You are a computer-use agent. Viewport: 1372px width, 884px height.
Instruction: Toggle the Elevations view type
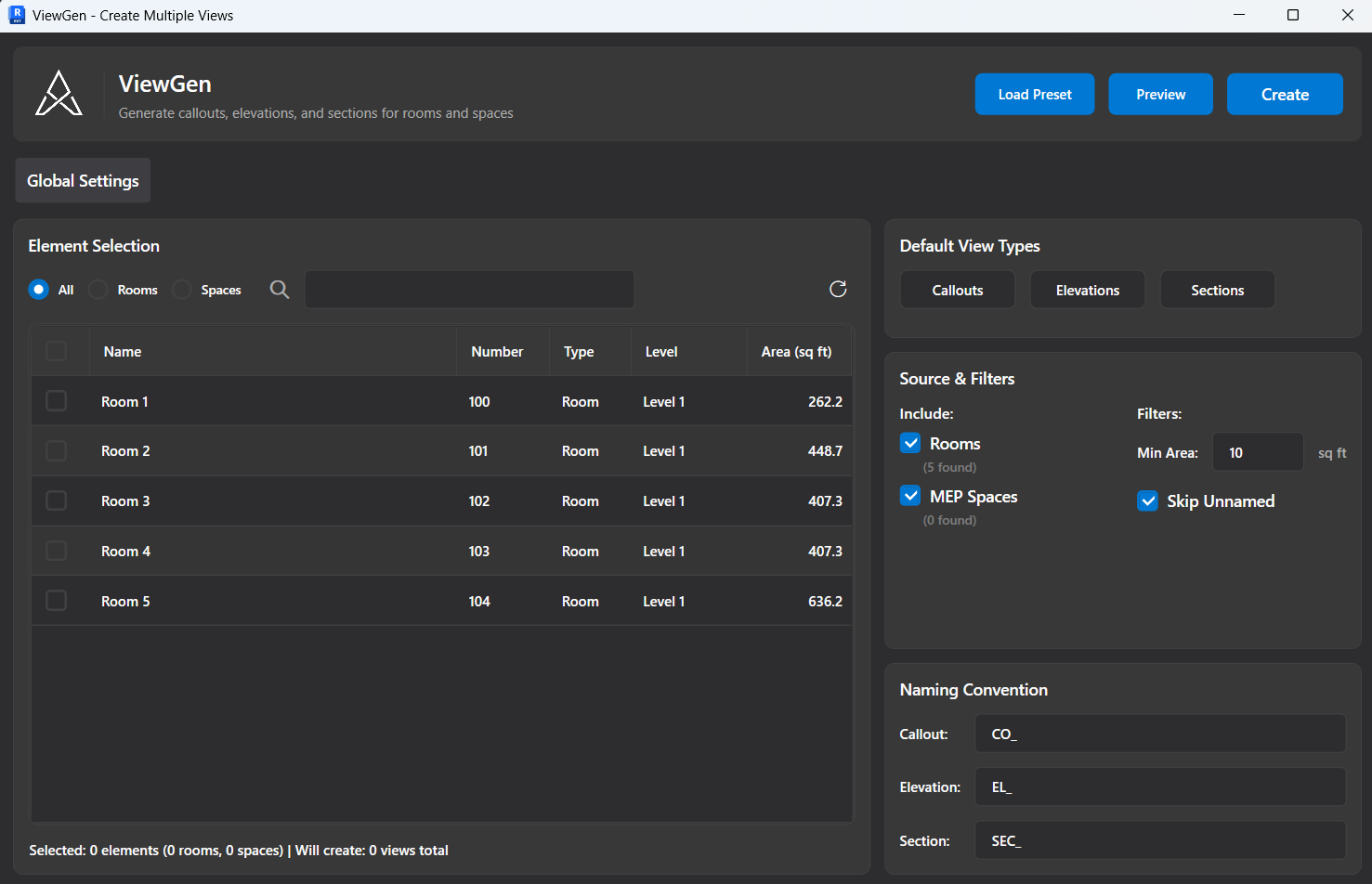tap(1088, 291)
